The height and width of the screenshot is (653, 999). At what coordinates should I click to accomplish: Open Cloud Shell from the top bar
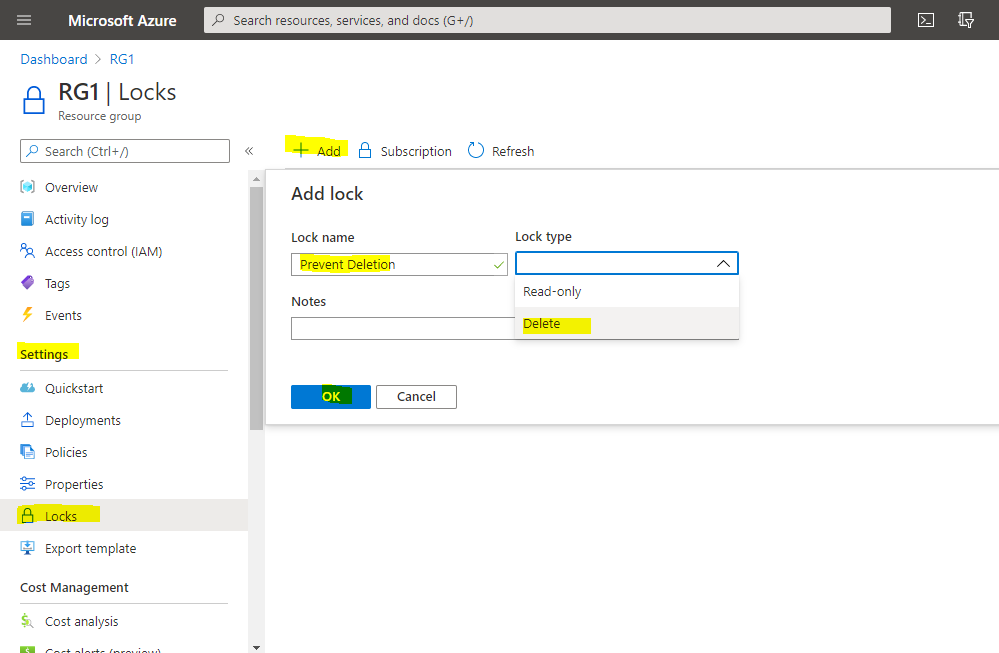click(x=925, y=19)
